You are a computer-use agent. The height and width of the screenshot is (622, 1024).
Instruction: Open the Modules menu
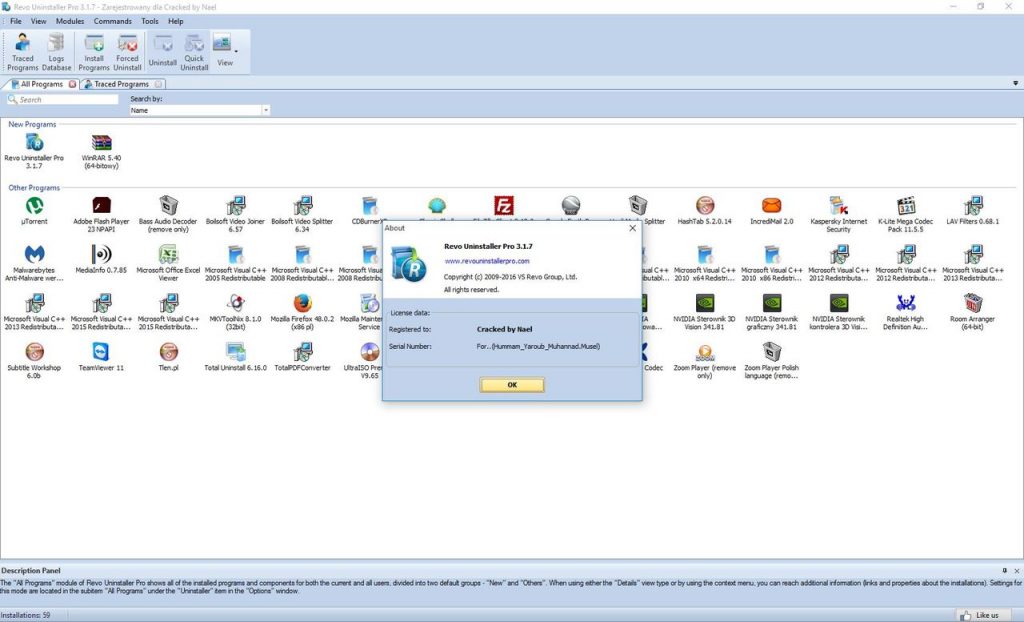coord(70,21)
